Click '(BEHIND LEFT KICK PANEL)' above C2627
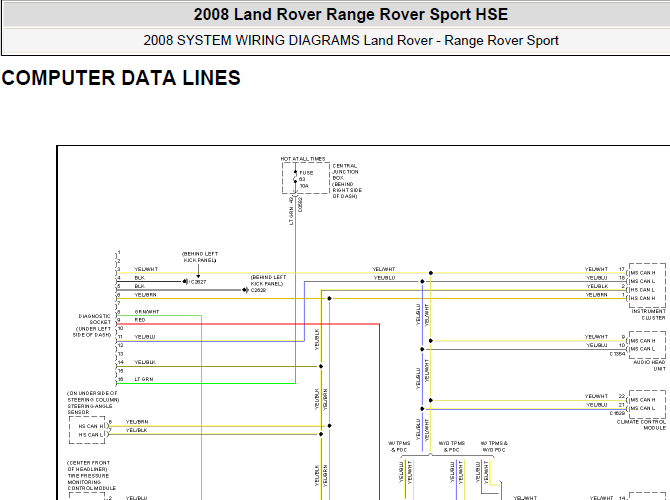 coord(200,257)
